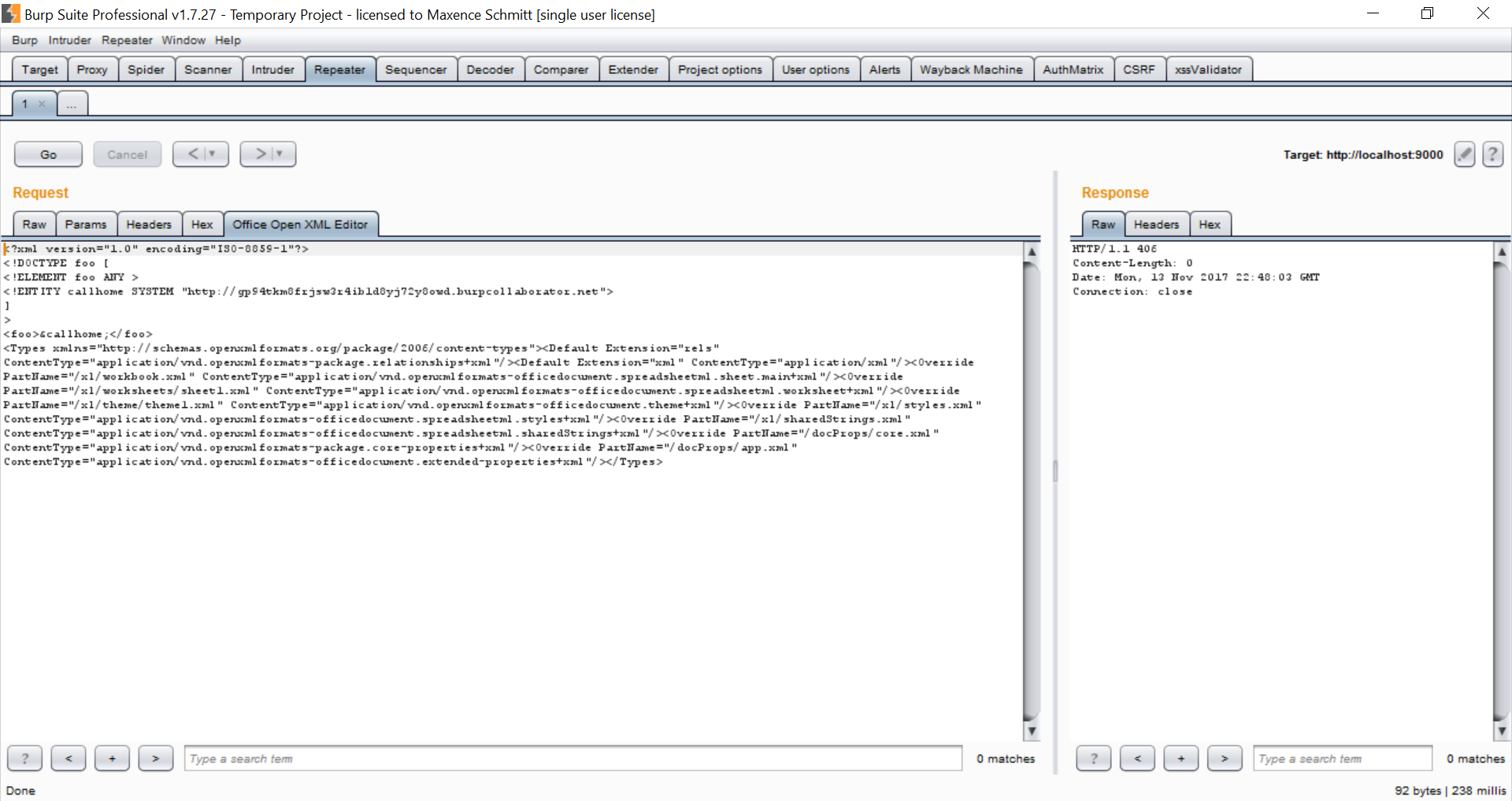Click response pane scroll up arrow

pyautogui.click(x=1502, y=251)
